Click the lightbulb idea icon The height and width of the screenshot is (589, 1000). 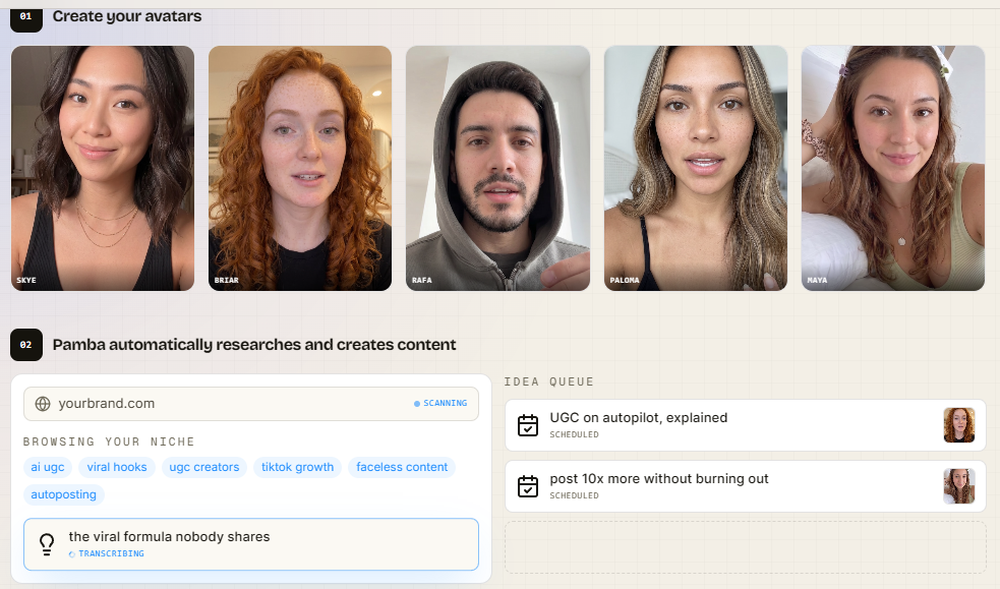point(47,544)
